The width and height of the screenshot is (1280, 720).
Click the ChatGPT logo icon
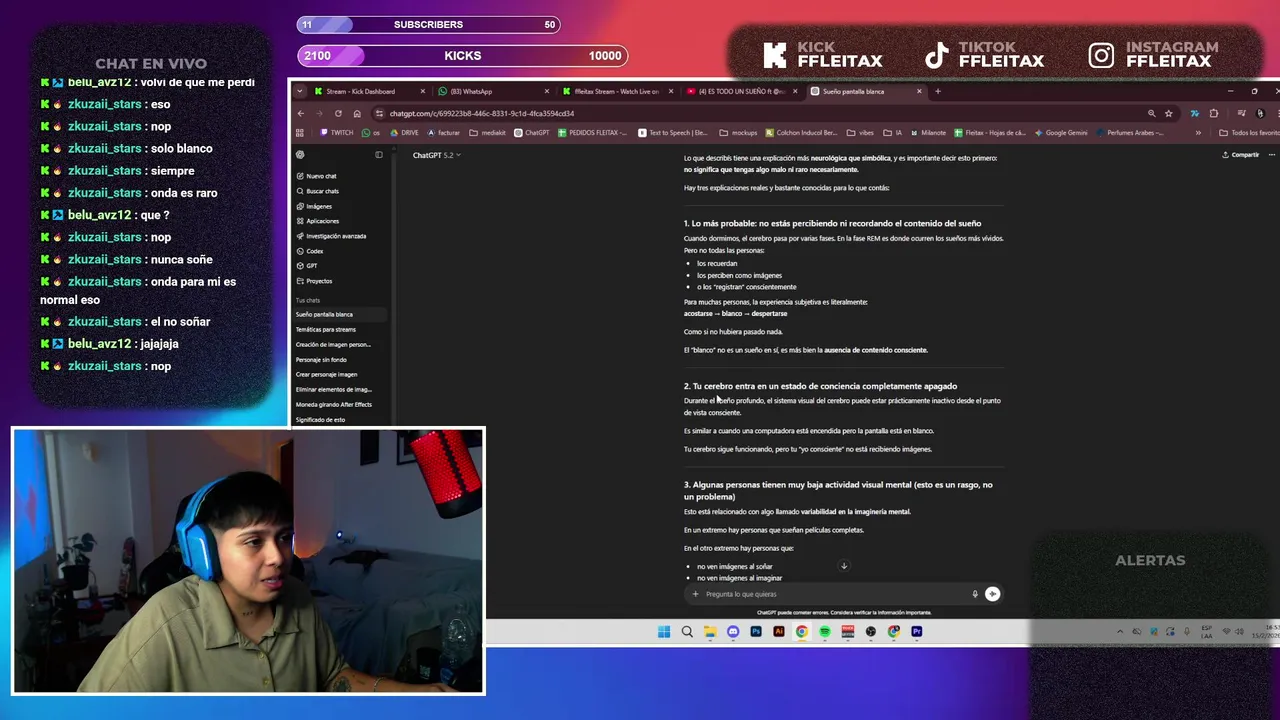click(x=300, y=155)
